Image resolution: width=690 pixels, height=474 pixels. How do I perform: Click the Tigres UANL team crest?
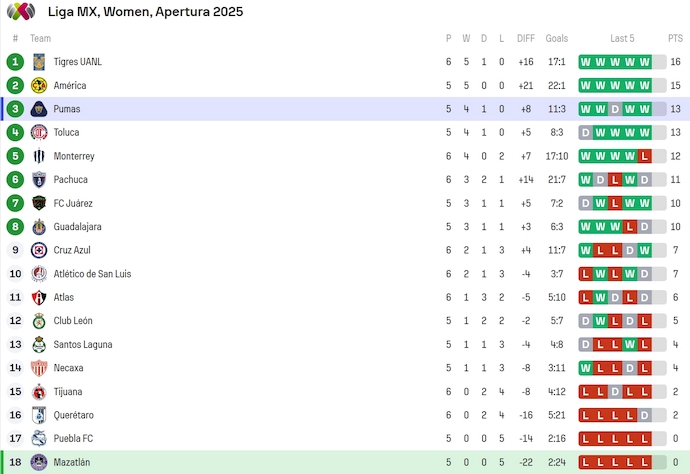(40, 62)
